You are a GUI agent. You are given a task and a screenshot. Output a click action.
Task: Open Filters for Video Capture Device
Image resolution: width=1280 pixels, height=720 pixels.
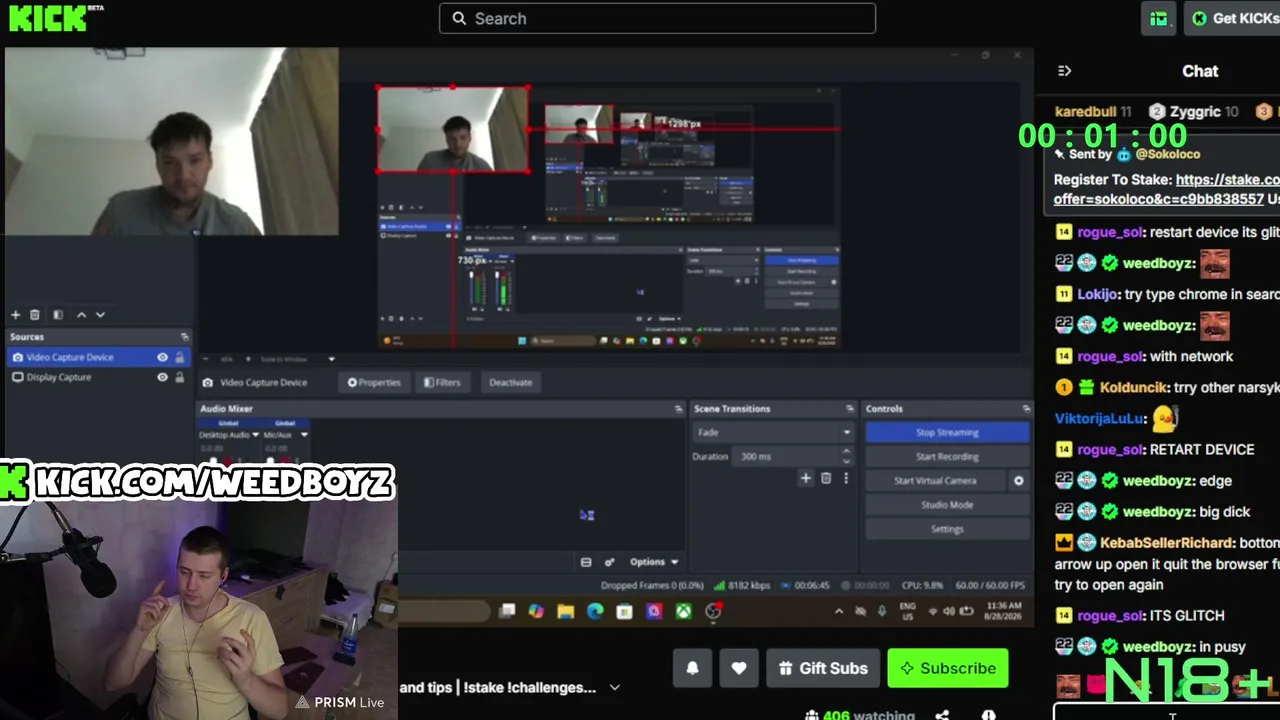tap(442, 382)
